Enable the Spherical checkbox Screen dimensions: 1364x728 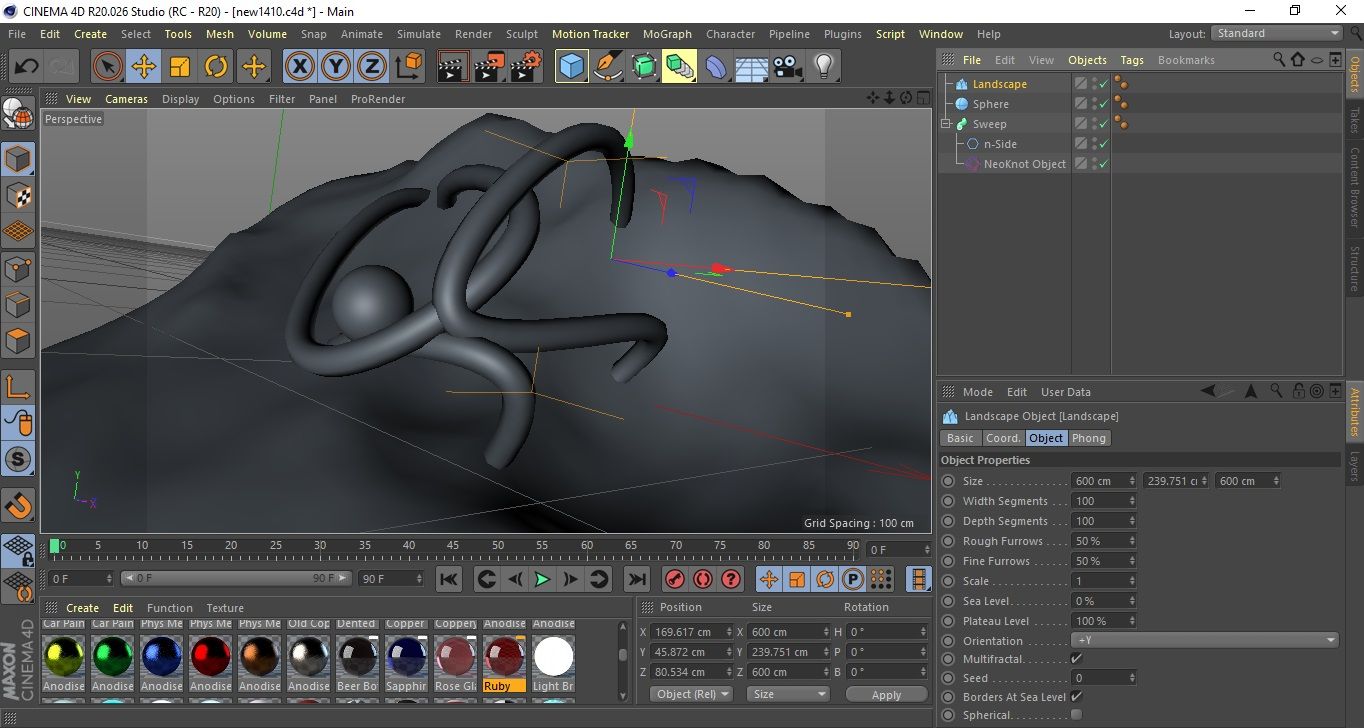pos(1076,715)
